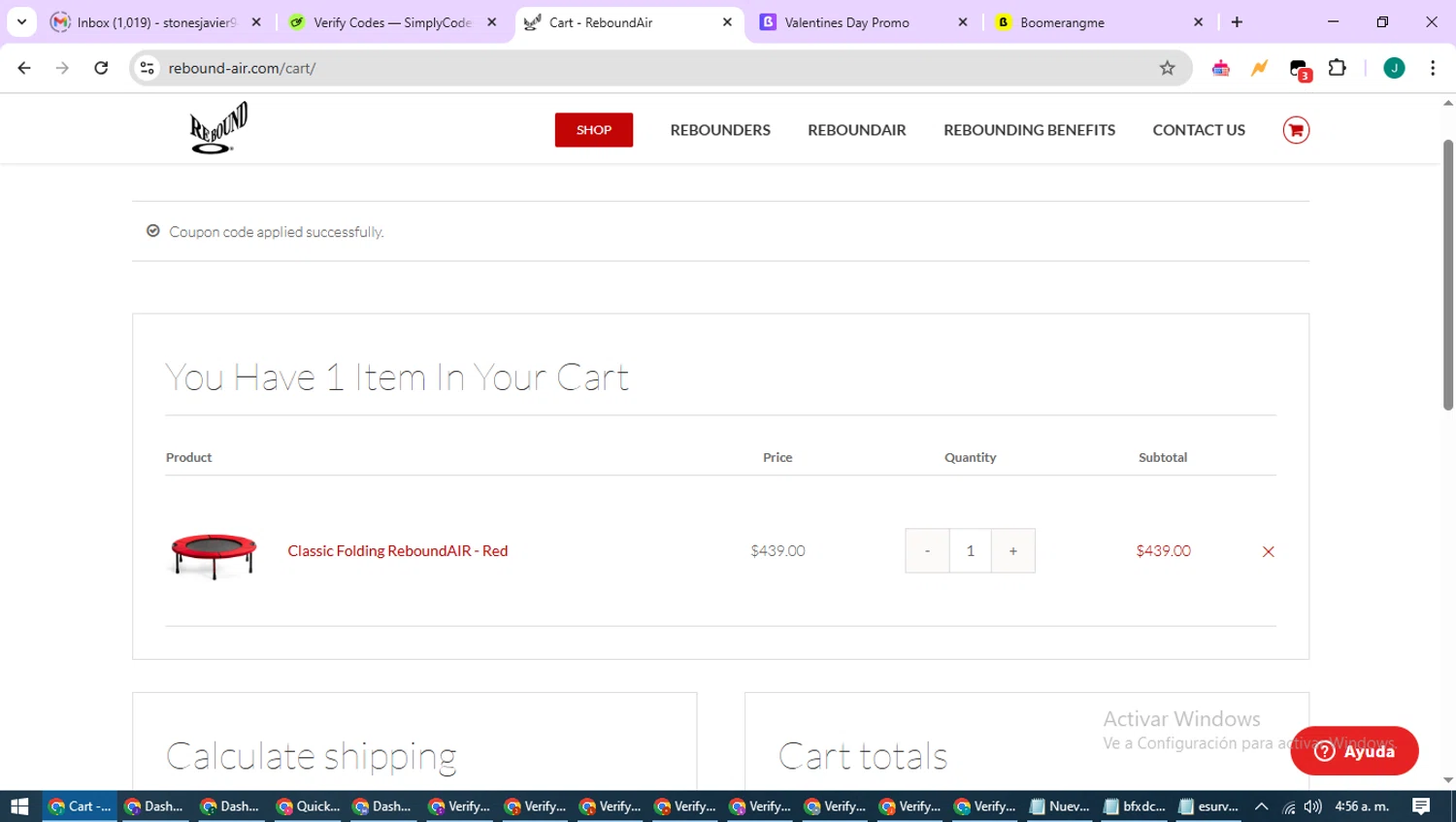Open the REBOUNDAIR menu

pos(857,130)
